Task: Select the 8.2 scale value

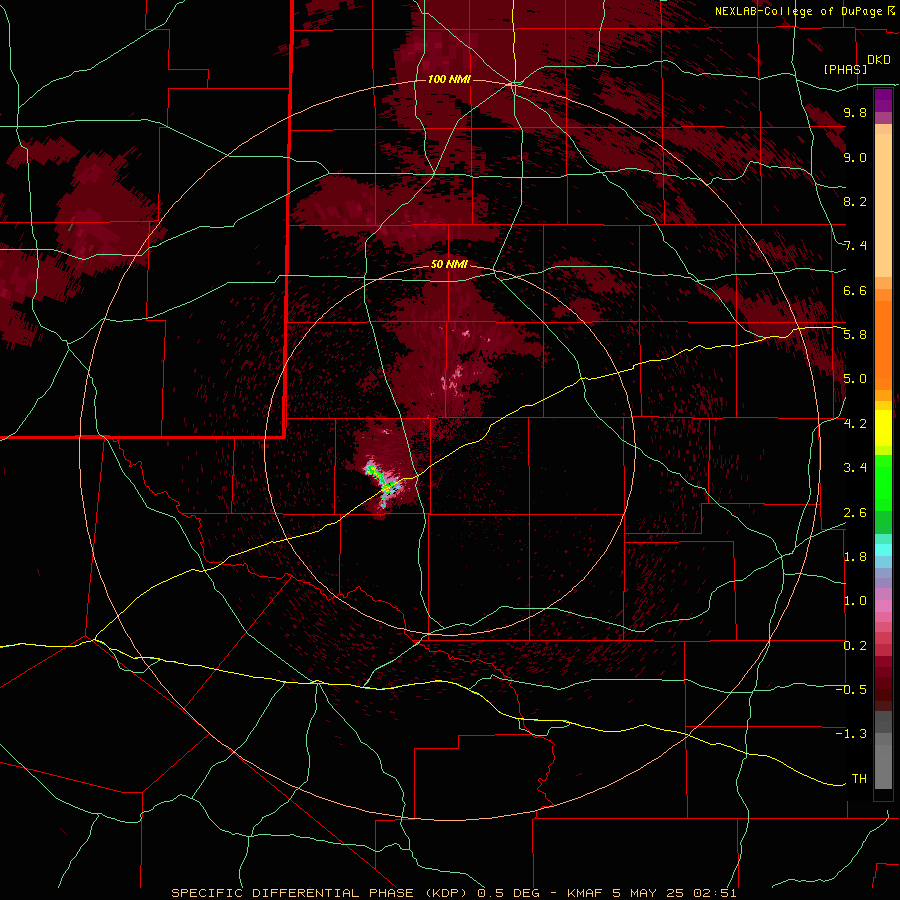Action: point(855,201)
